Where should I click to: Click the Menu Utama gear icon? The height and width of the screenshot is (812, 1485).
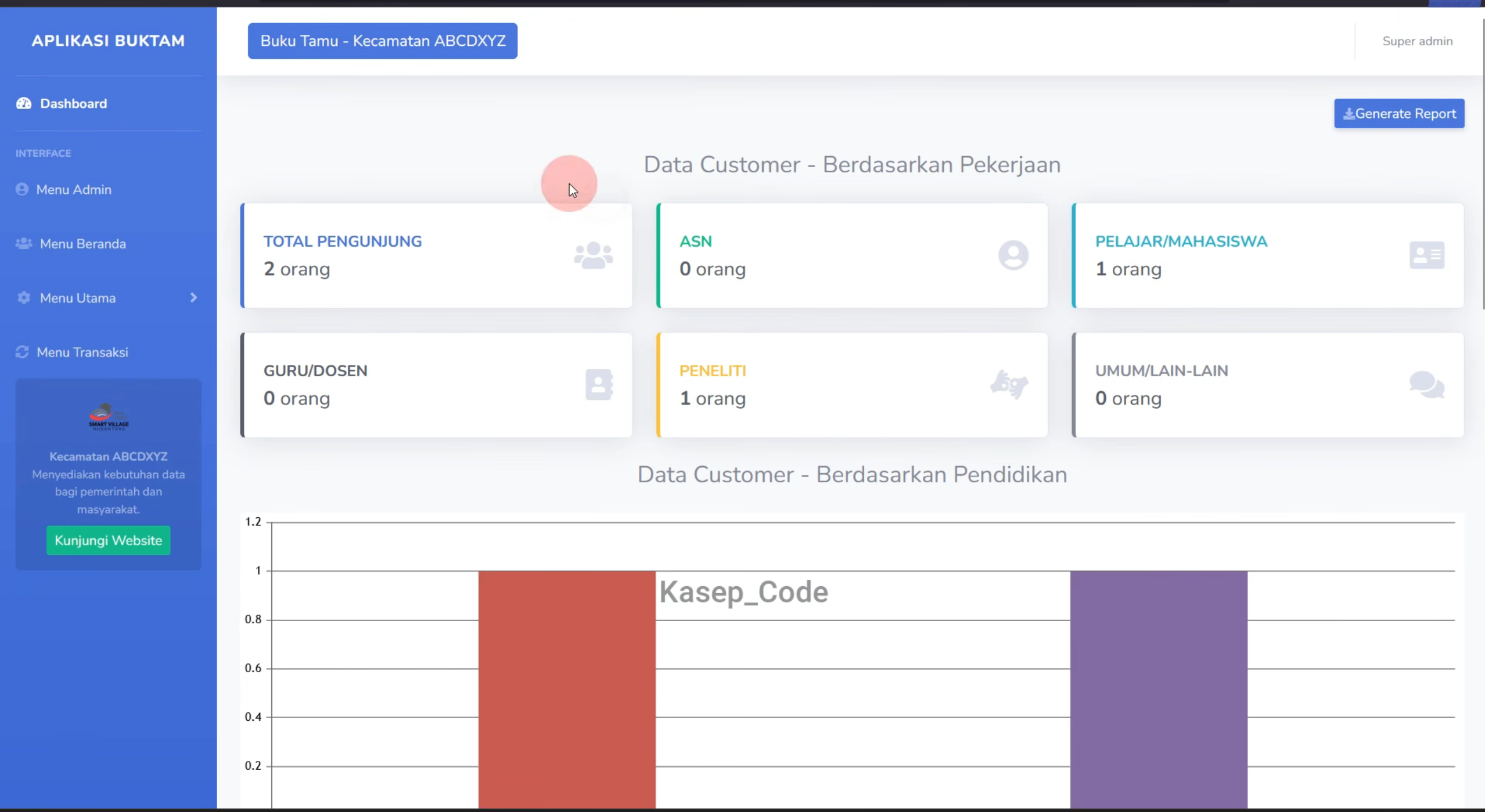point(24,298)
